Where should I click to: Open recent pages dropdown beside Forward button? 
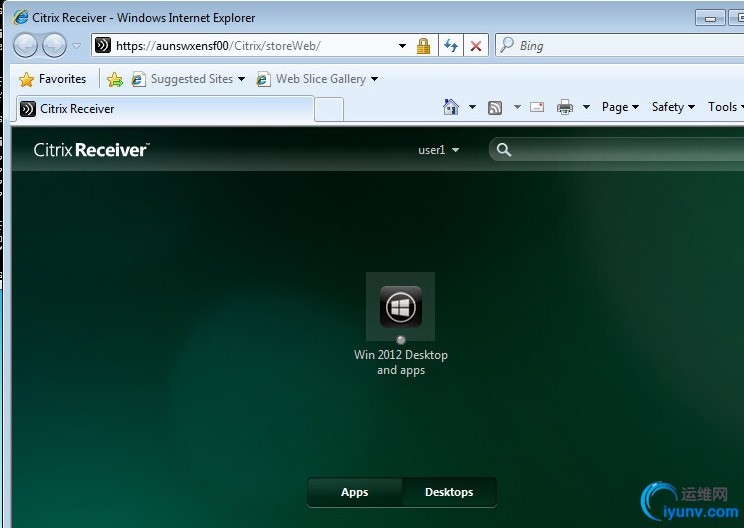(x=77, y=46)
